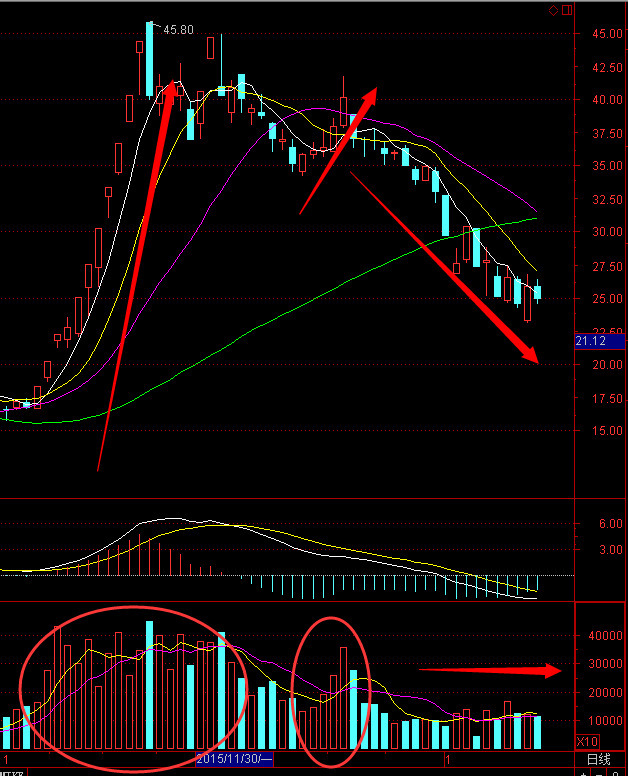
Task: Click the 45.80 high price annotation
Action: pyautogui.click(x=178, y=30)
